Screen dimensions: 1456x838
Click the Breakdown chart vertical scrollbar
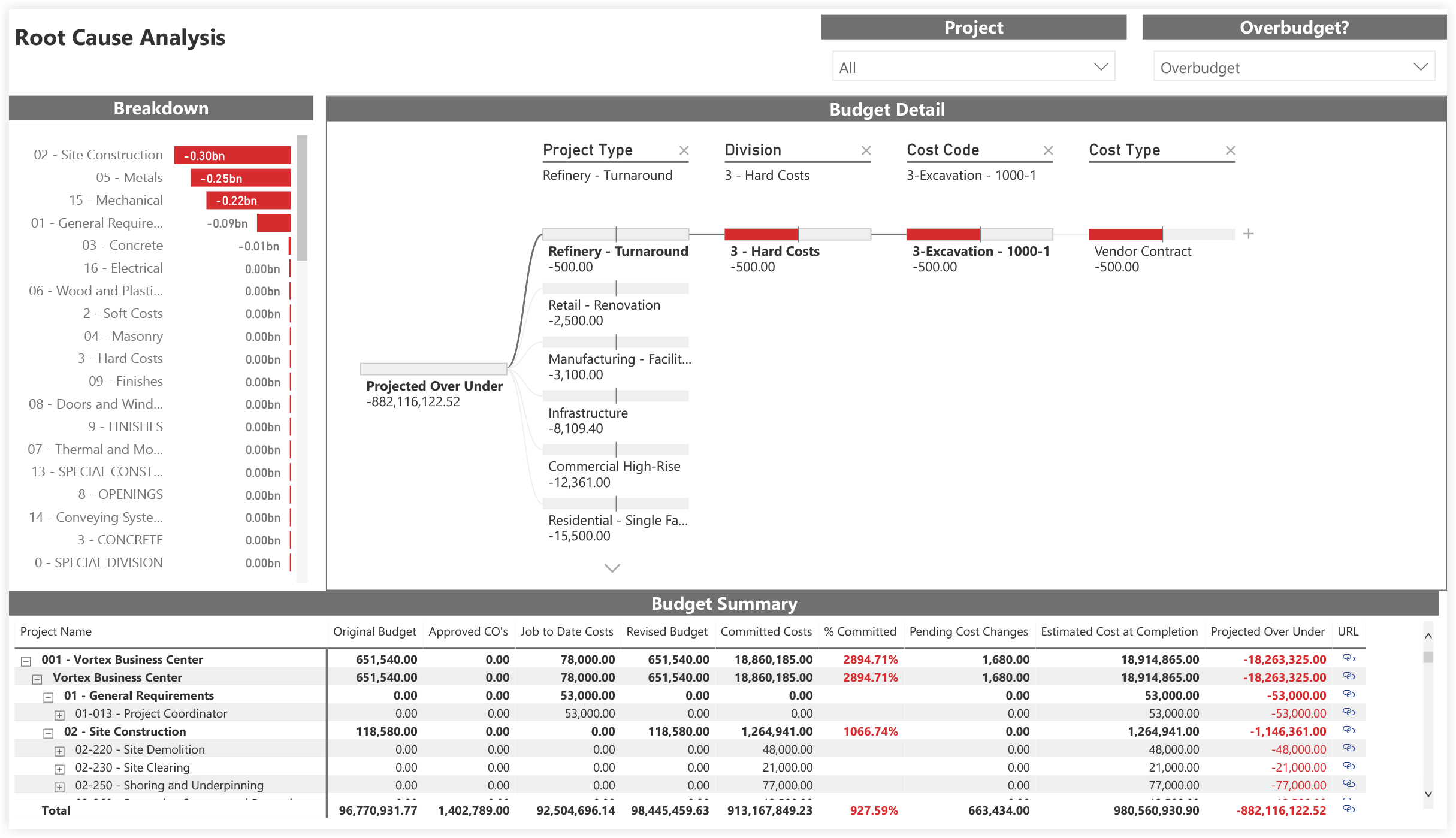(302, 198)
